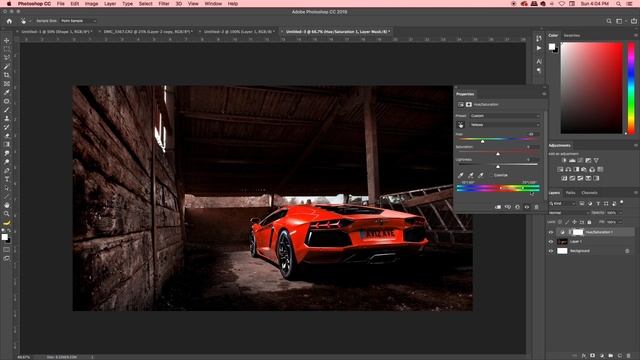Toggle layer visibility eye in Properties panel

[x=527, y=207]
